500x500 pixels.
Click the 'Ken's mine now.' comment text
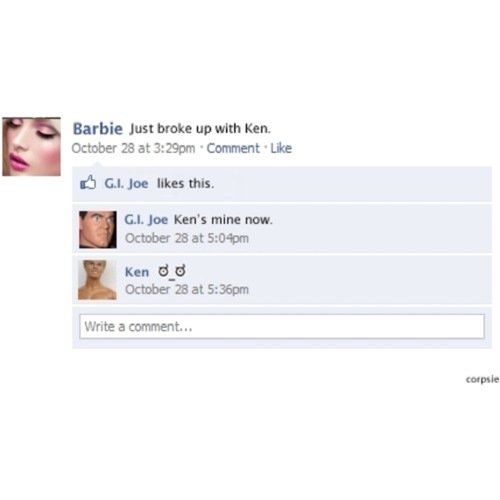(x=223, y=220)
